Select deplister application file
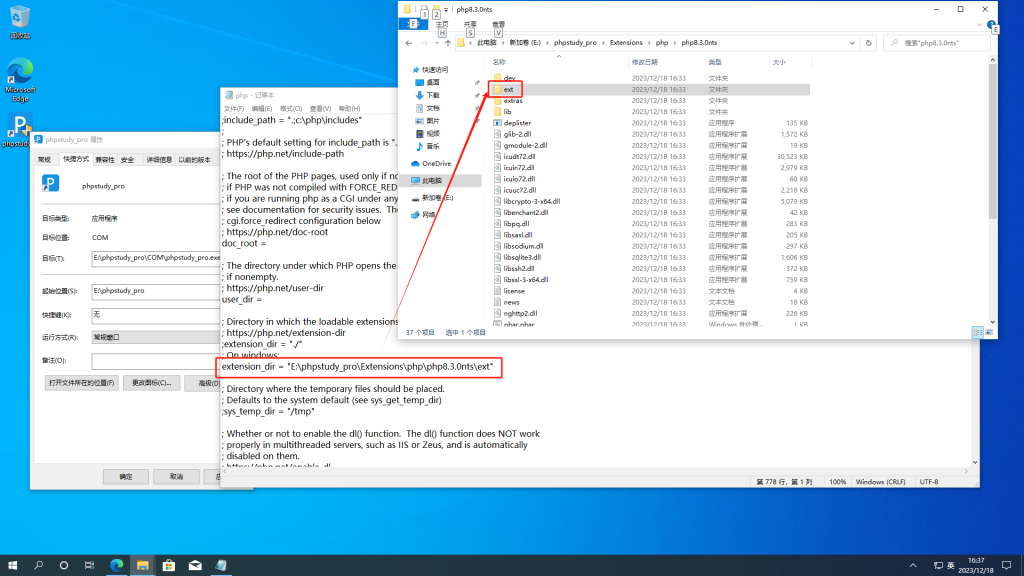The width and height of the screenshot is (1024, 576). (x=517, y=123)
